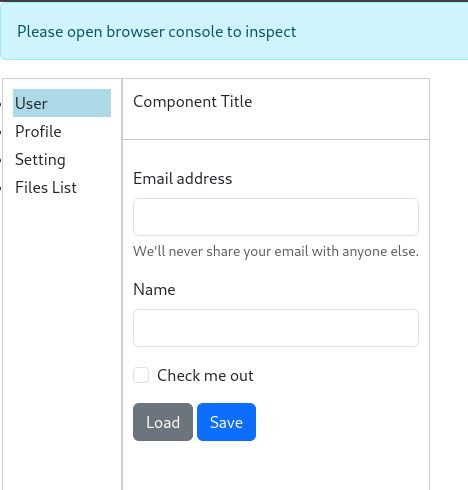
Task: Switch to the Setting section
Action: coord(40,159)
